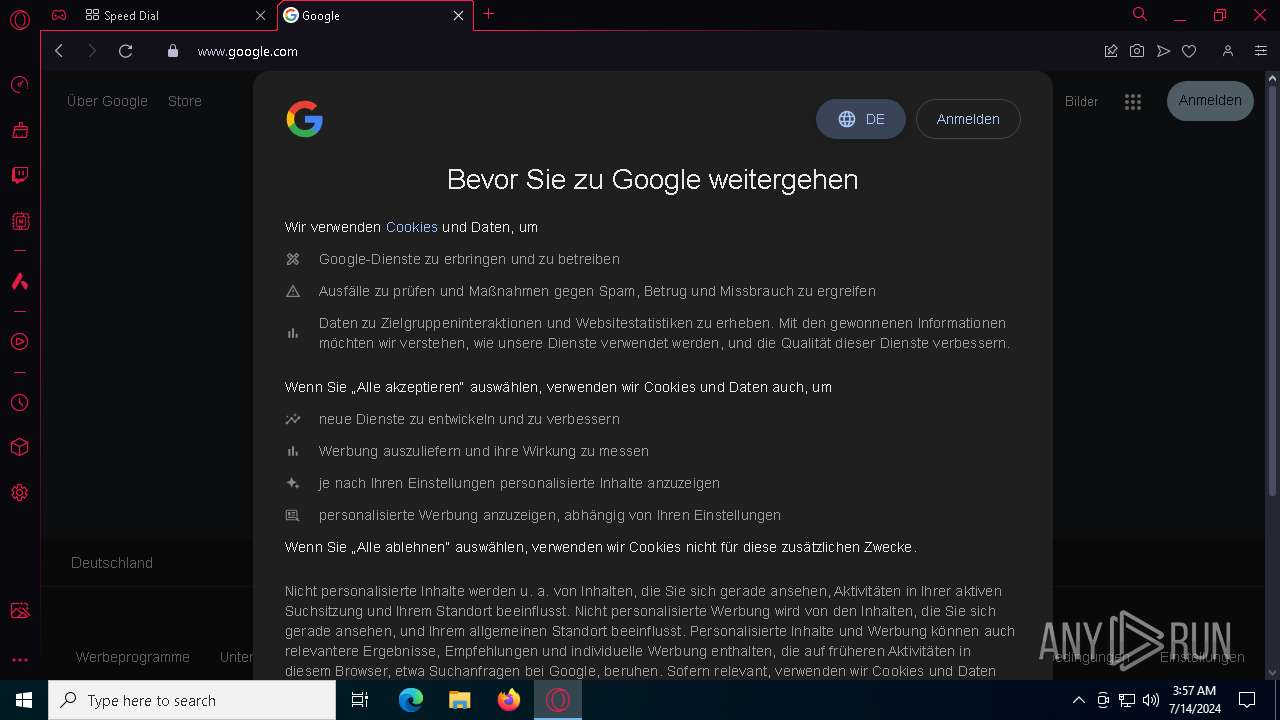Image resolution: width=1280 pixels, height=720 pixels.
Task: Click the Type here to search box
Action: pyautogui.click(x=192, y=700)
